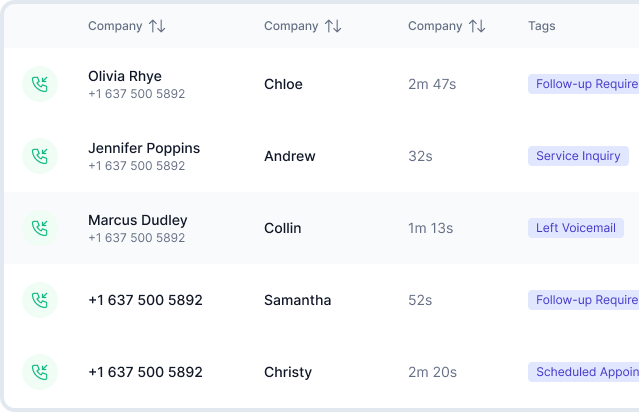Screen dimensions: 639x412
Task: Select the Follow-up Required tag in Samantha's row
Action: click(x=585, y=300)
